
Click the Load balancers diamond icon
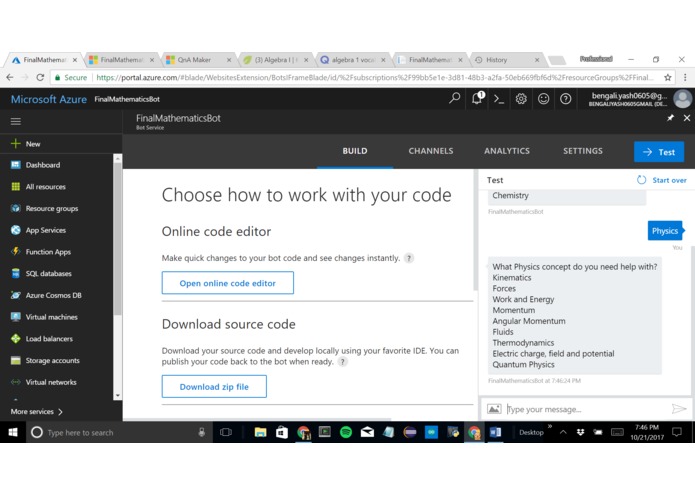[x=16, y=338]
